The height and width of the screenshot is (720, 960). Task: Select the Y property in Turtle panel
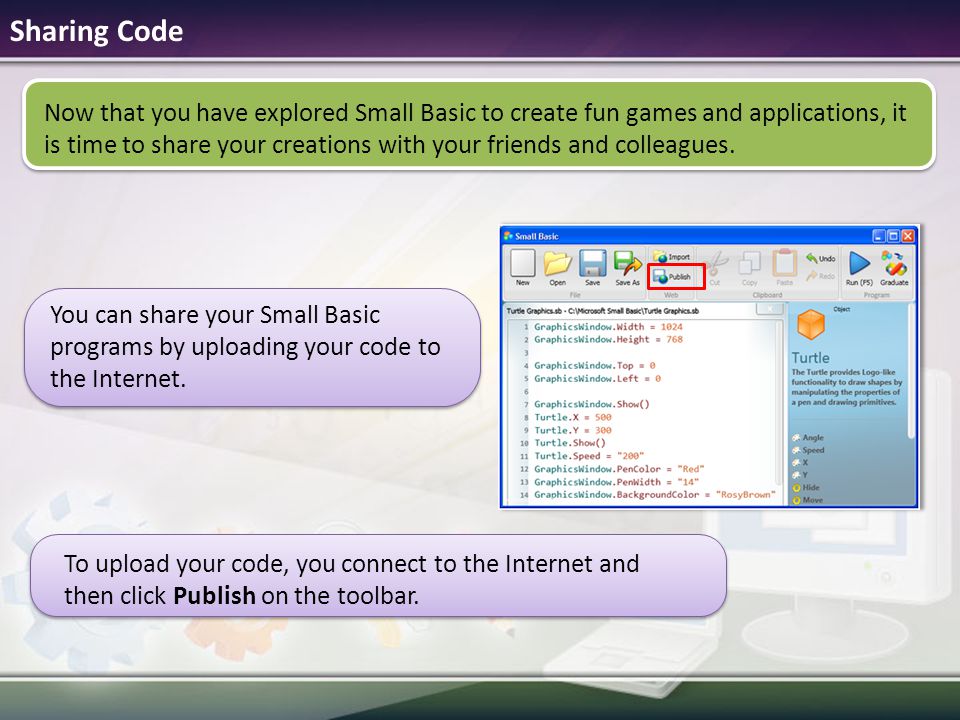pos(800,475)
